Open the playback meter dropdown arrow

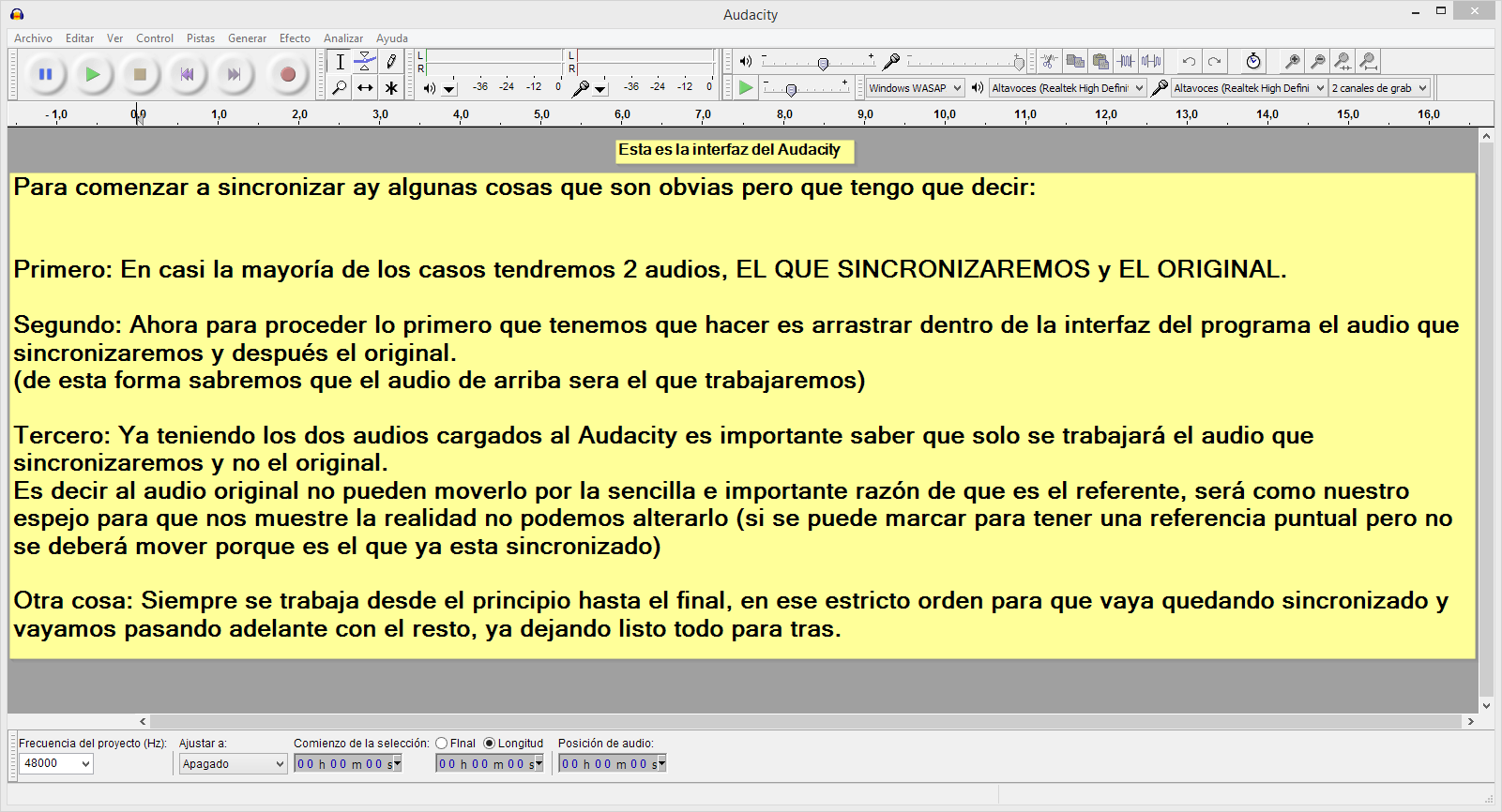pyautogui.click(x=449, y=90)
